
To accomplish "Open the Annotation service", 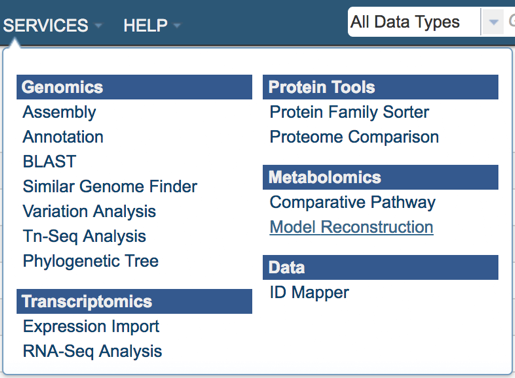I will [63, 137].
